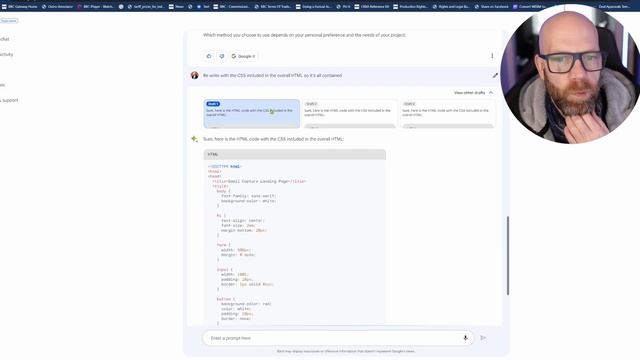Open the BBC iPlayer bookmark
The image size is (640, 360).
(97, 7)
